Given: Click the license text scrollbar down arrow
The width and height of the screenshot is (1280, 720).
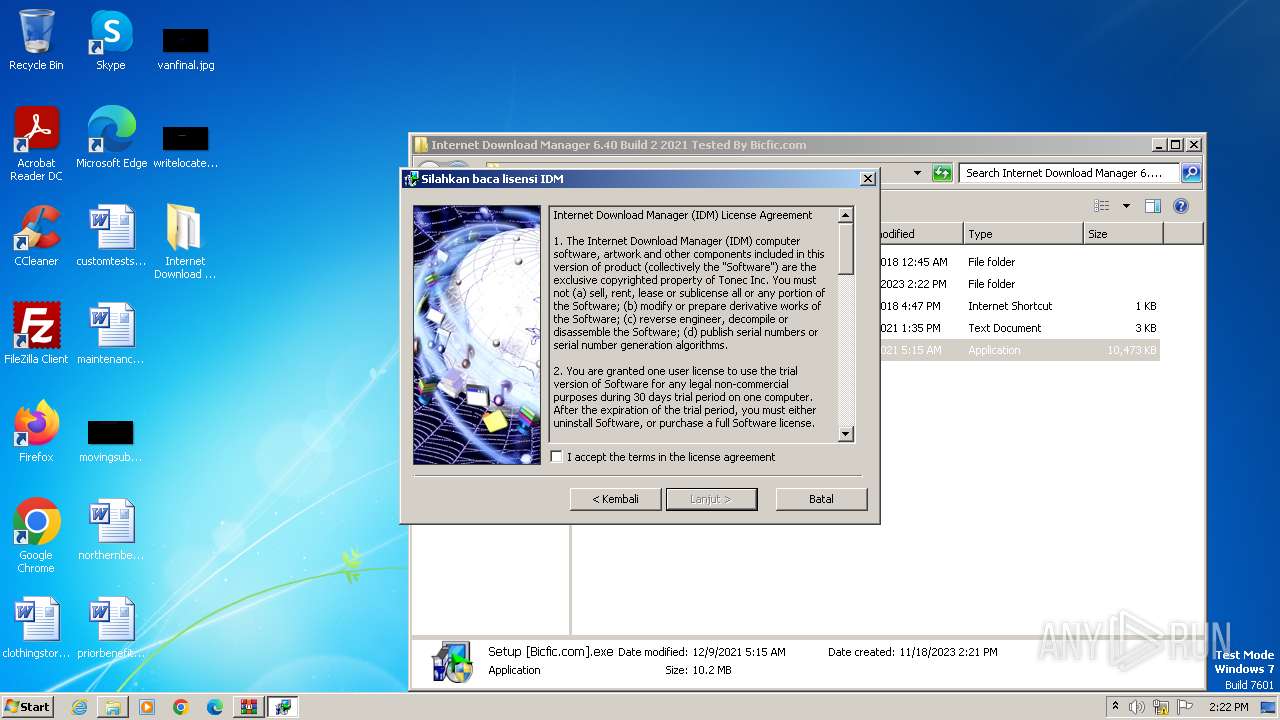Looking at the screenshot, I should (846, 433).
